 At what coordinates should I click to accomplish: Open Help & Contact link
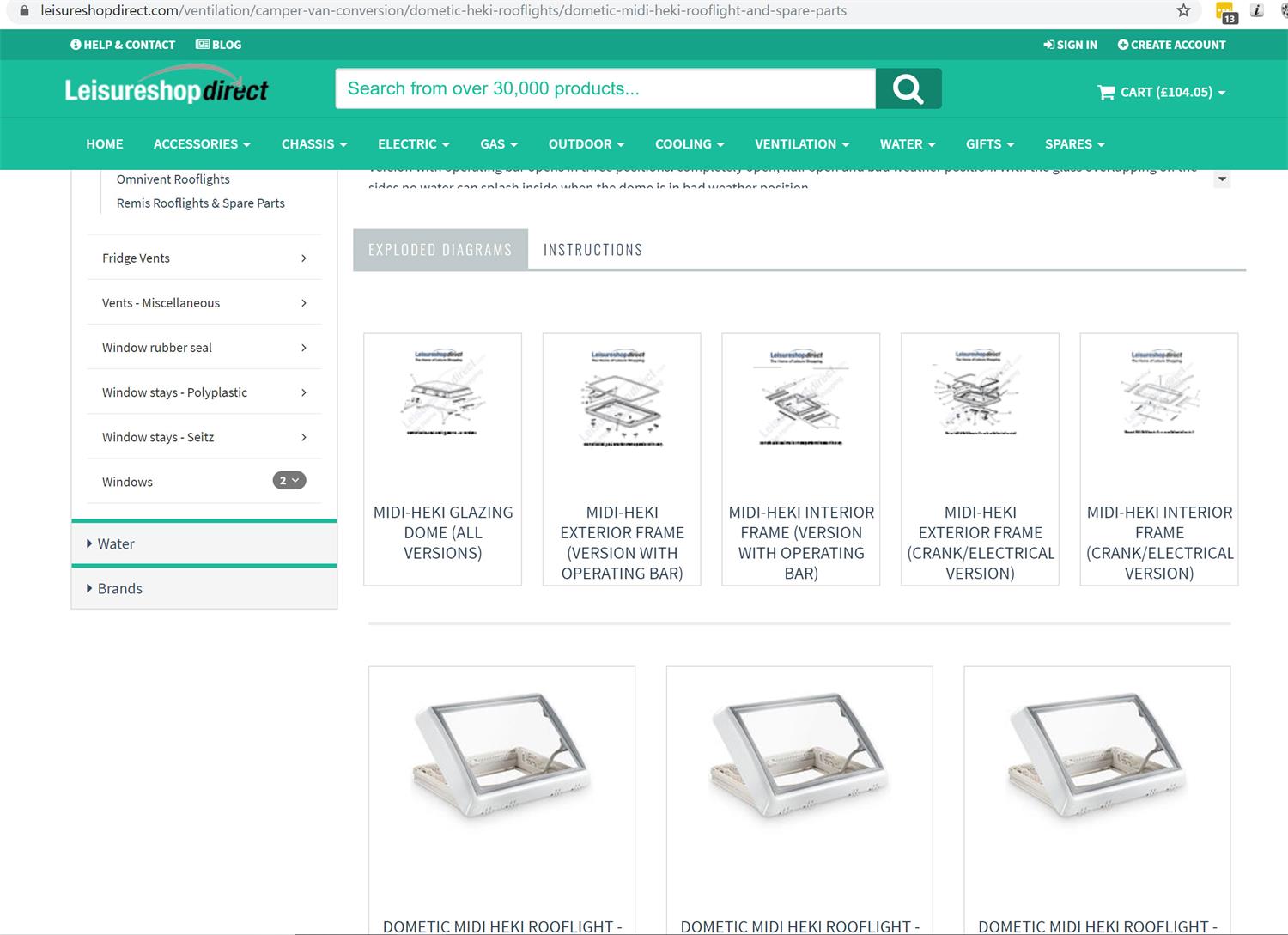(123, 45)
